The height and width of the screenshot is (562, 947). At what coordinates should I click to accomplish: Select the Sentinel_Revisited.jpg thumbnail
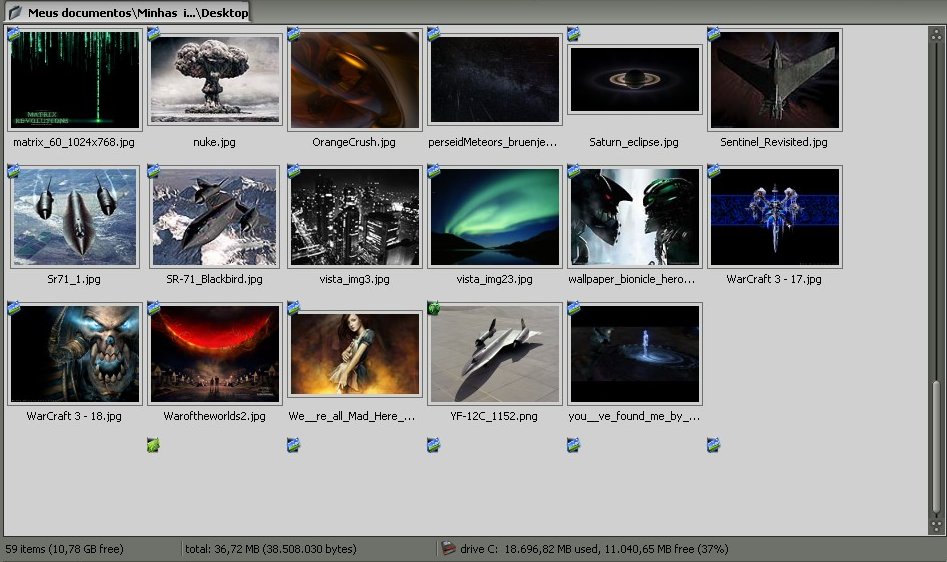click(x=774, y=80)
